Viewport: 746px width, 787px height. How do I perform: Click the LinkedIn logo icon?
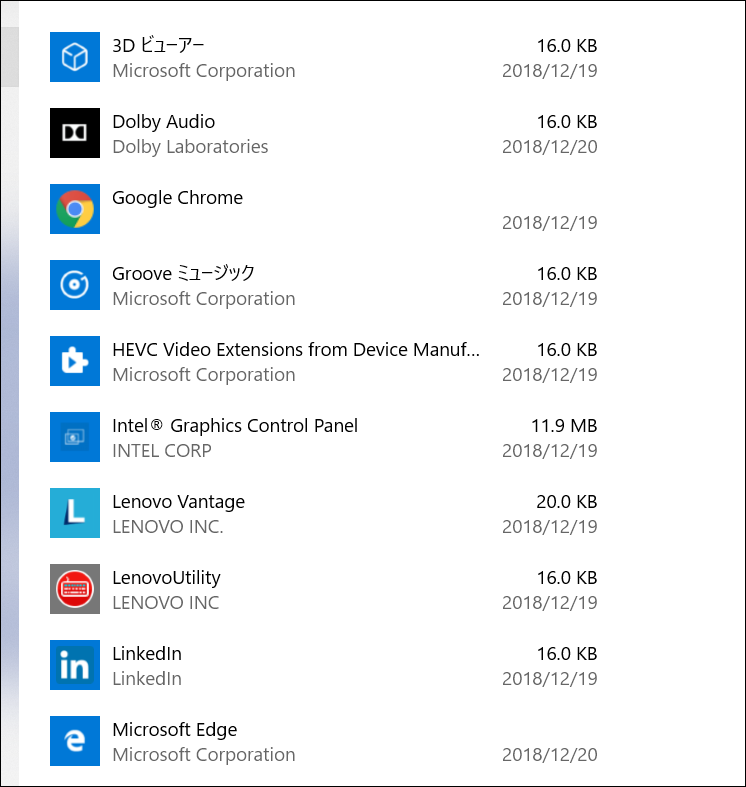click(75, 665)
